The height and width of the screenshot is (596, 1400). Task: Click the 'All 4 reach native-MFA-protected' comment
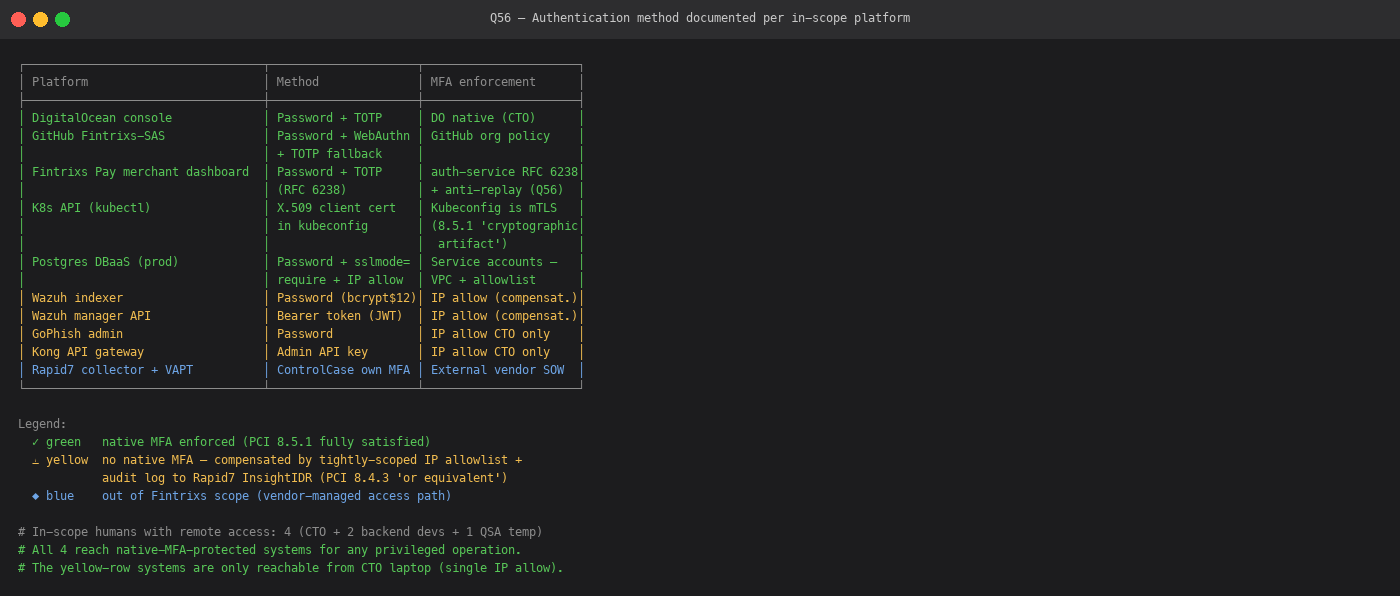click(x=270, y=550)
